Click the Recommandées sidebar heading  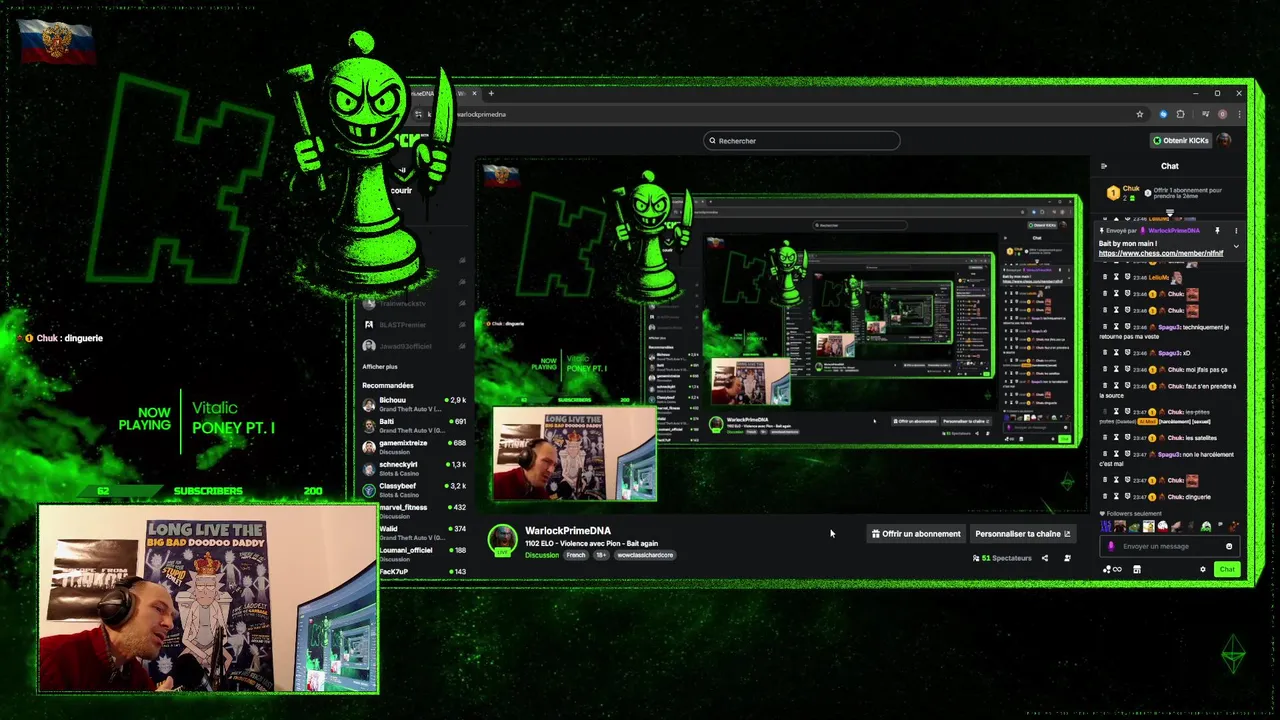click(388, 385)
